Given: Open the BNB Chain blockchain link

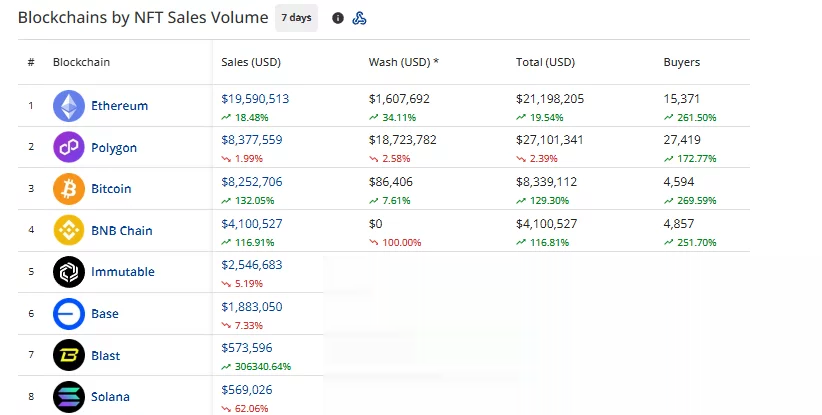Looking at the screenshot, I should point(122,231).
